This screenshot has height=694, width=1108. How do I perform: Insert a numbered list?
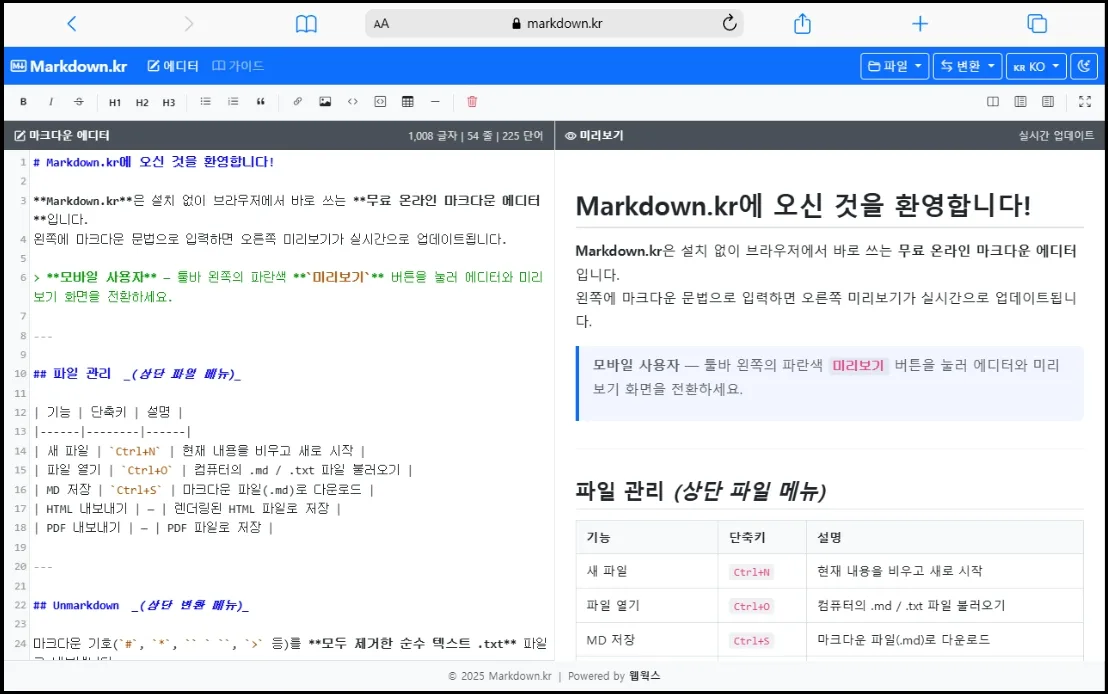(x=233, y=102)
